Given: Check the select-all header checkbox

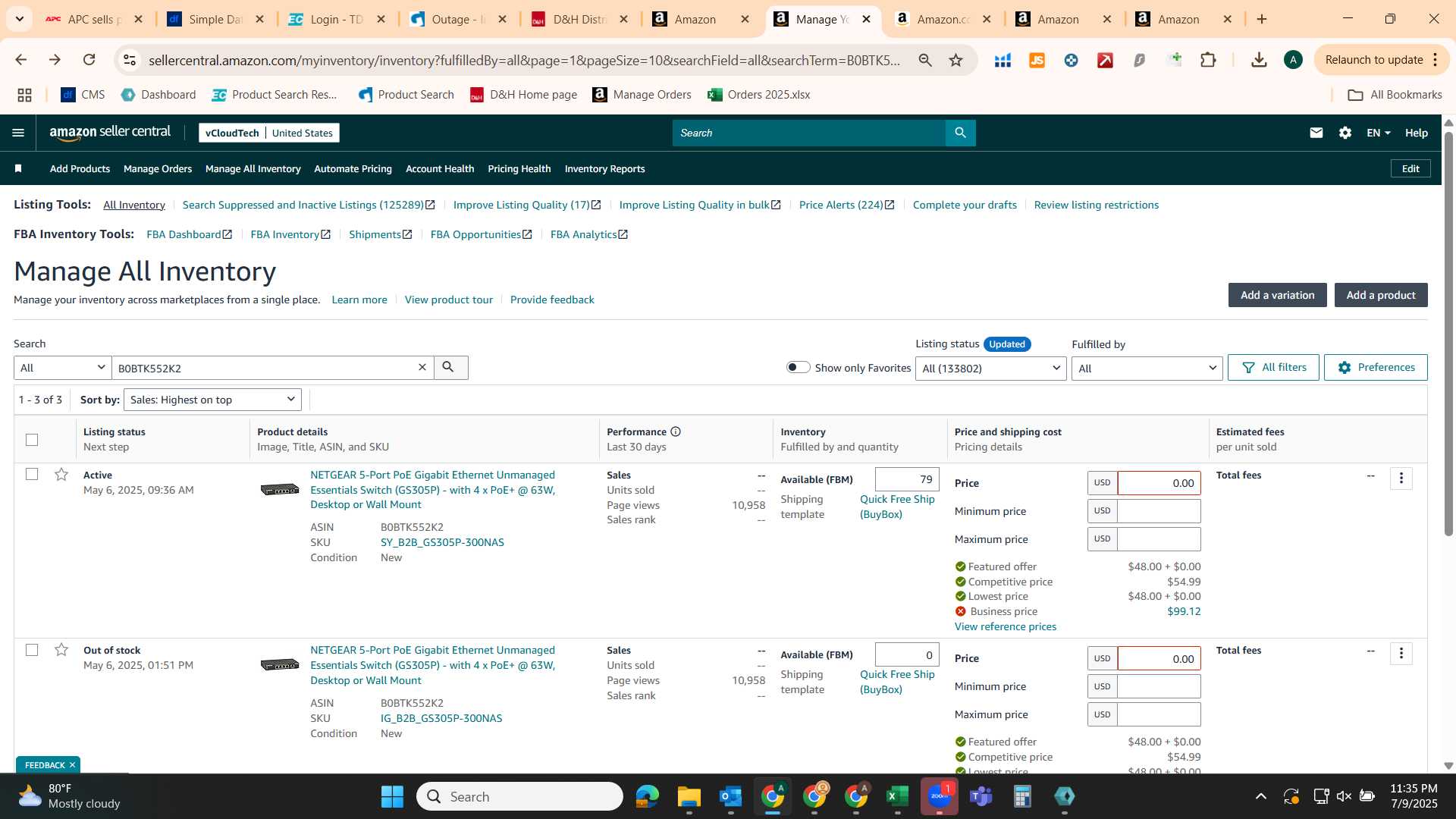Looking at the screenshot, I should 32,439.
